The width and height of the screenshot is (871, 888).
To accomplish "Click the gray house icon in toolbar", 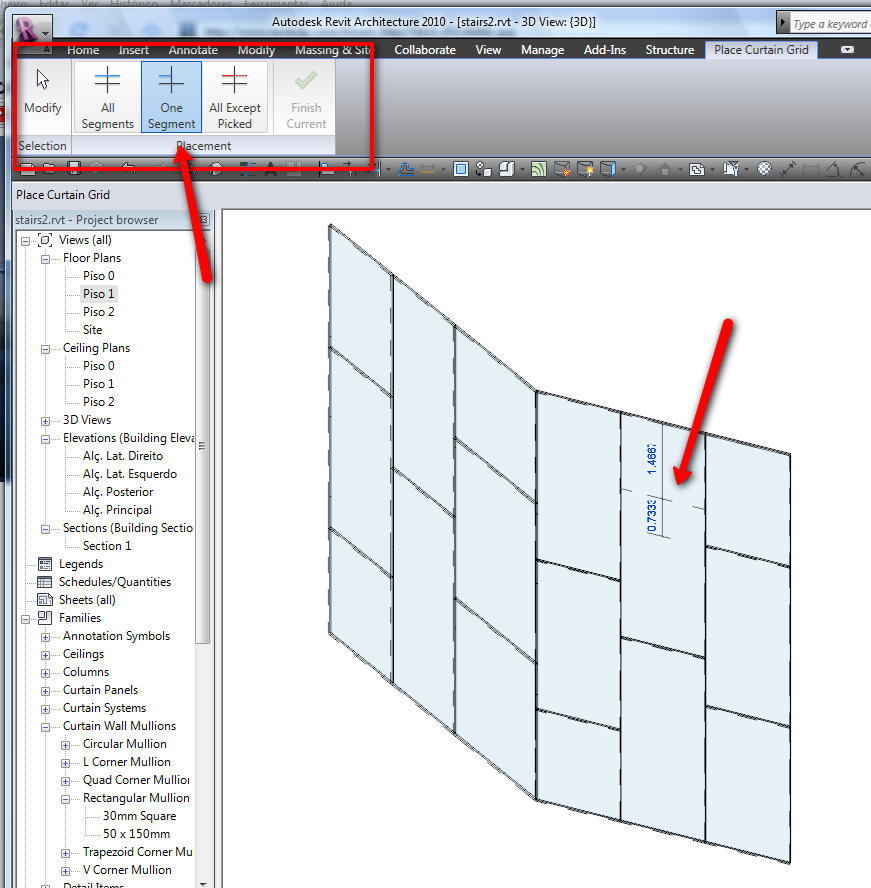I will (665, 169).
